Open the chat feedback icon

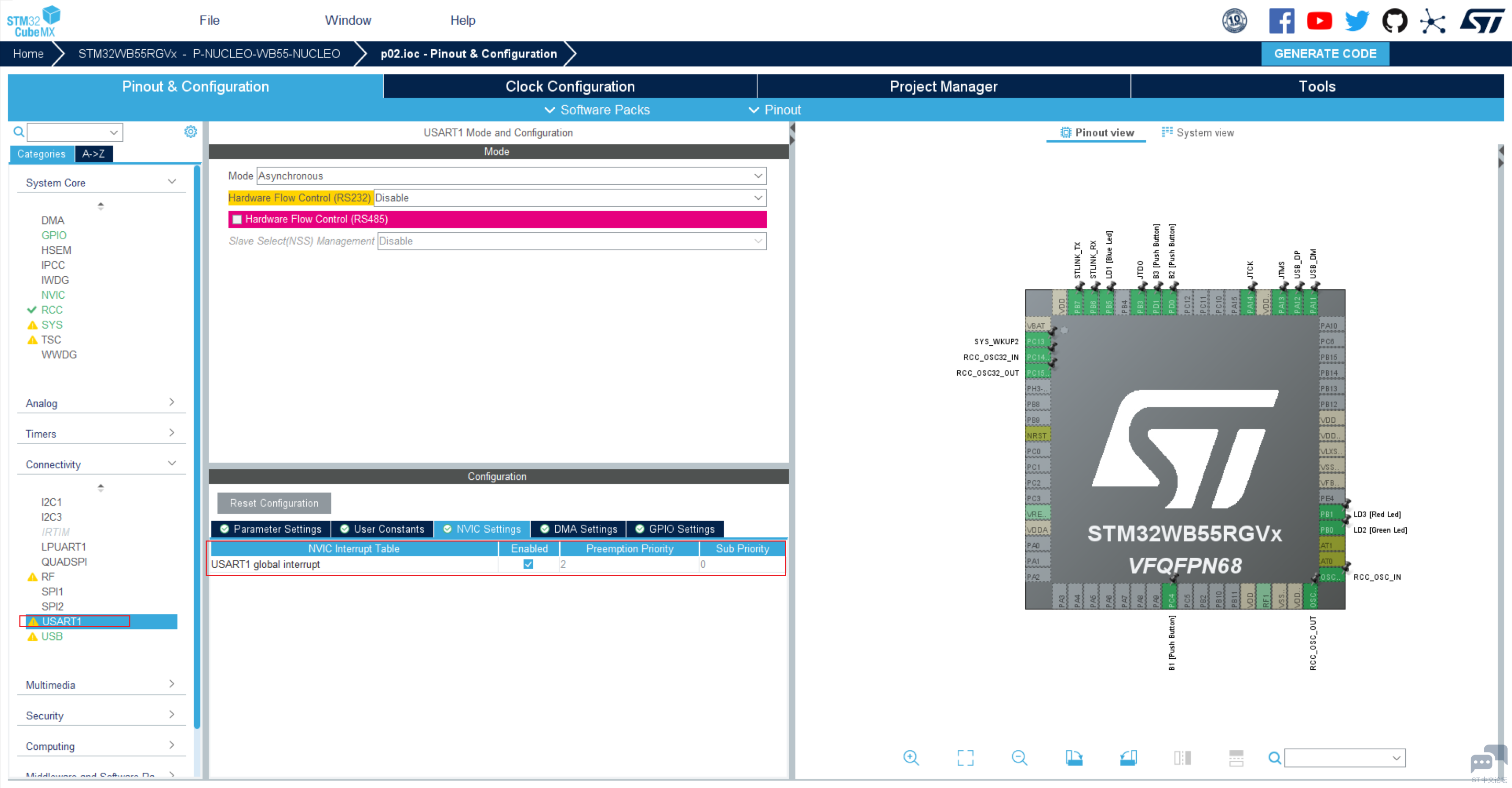[1488, 759]
